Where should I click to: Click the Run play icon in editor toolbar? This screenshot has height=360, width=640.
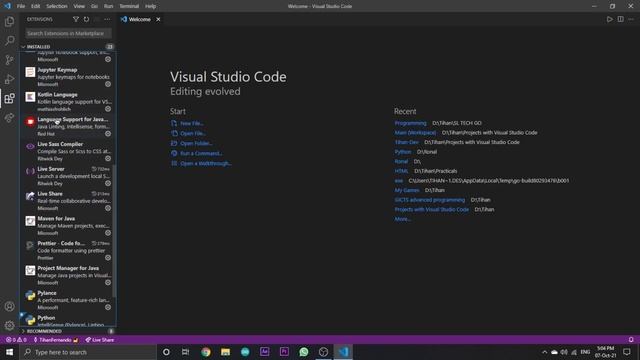[x=609, y=19]
